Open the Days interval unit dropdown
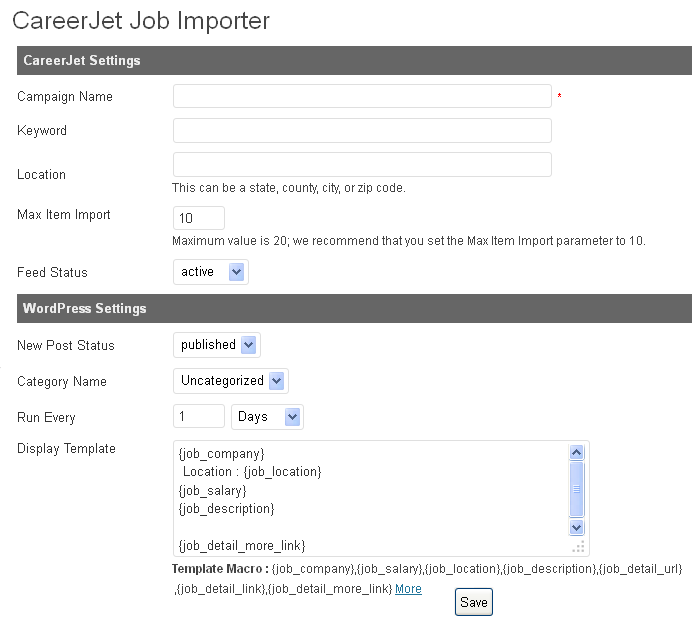This screenshot has height=621, width=692. click(x=267, y=417)
